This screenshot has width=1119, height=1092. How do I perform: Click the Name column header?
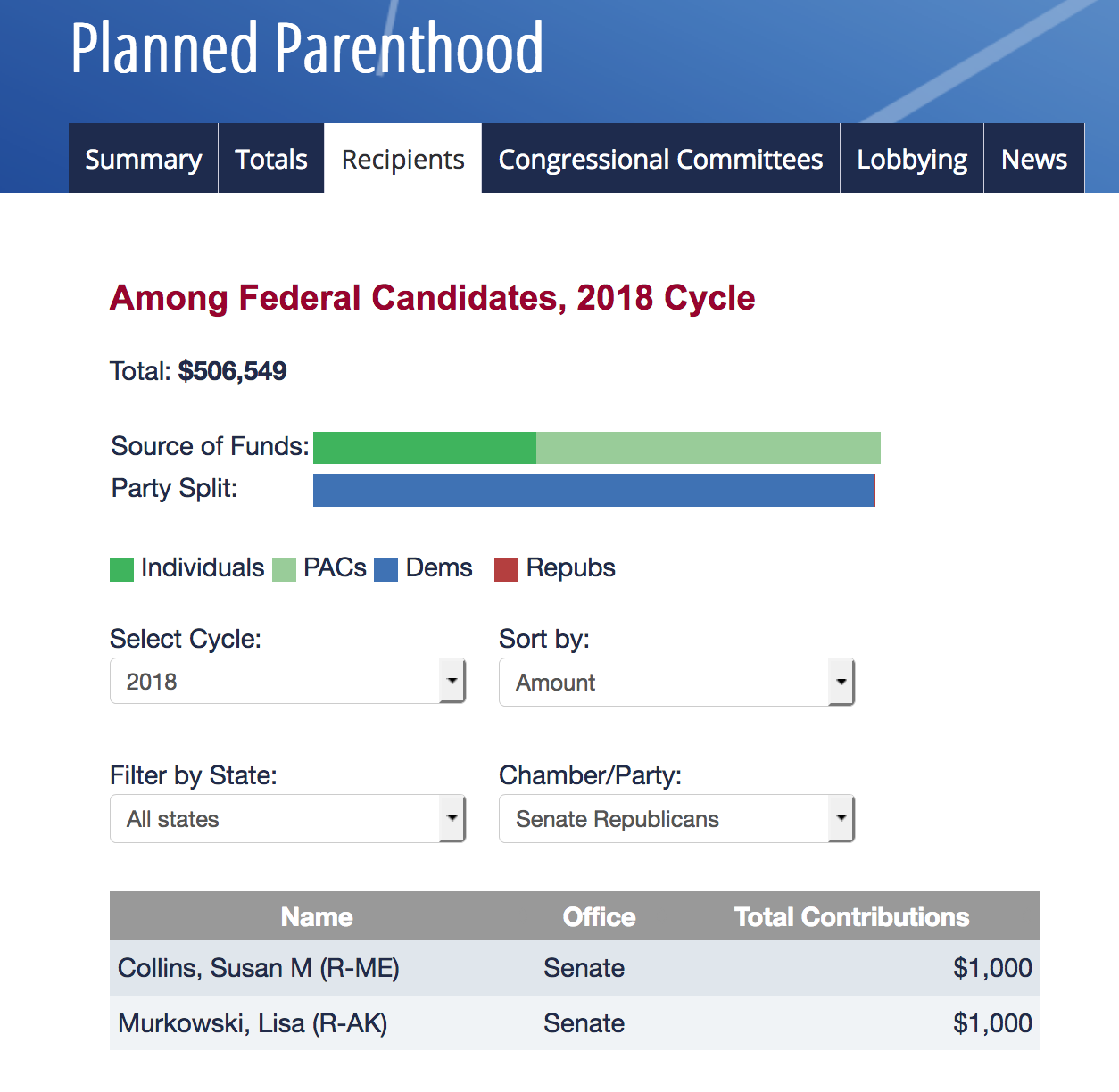317,917
